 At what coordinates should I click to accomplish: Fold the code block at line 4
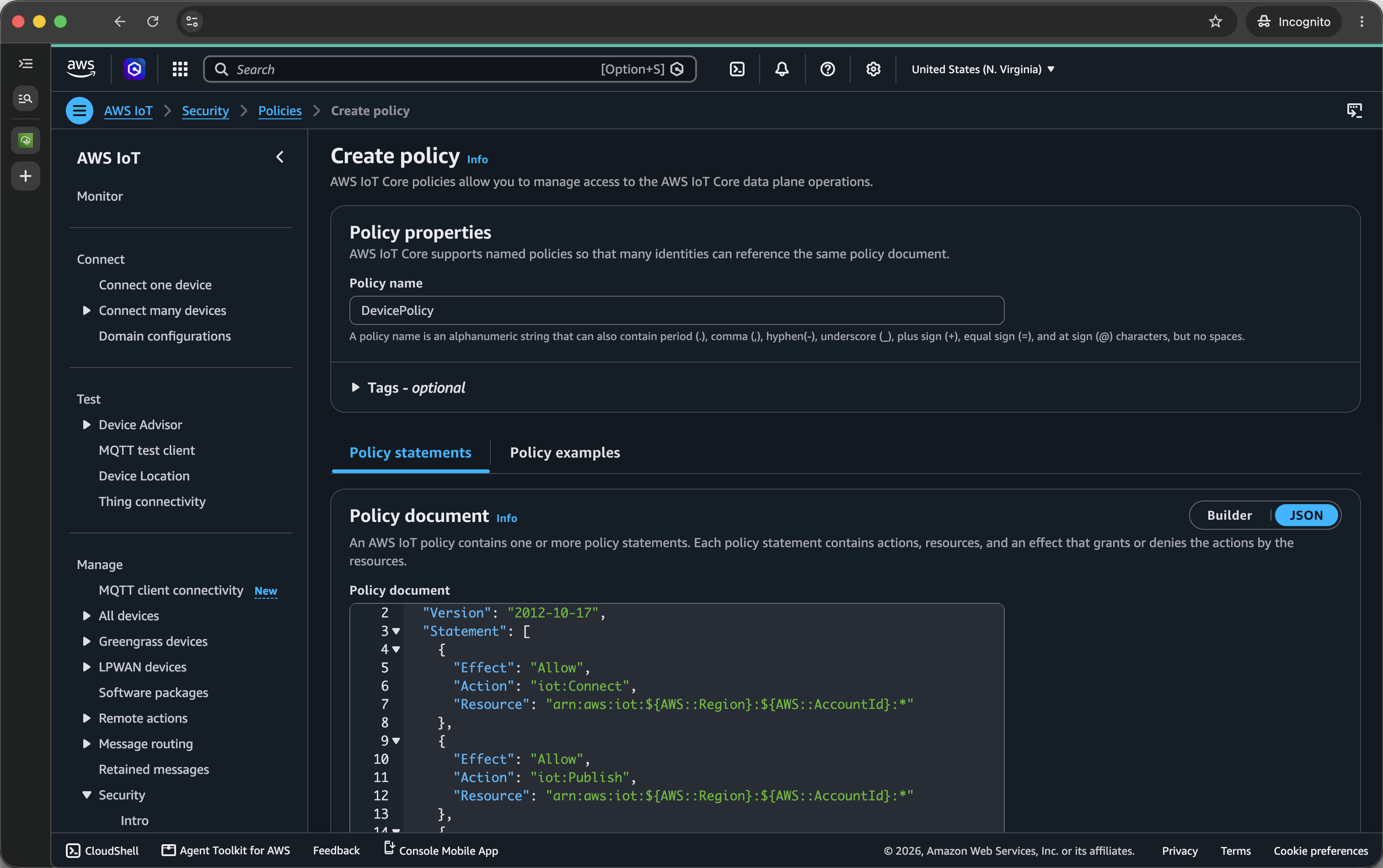396,650
